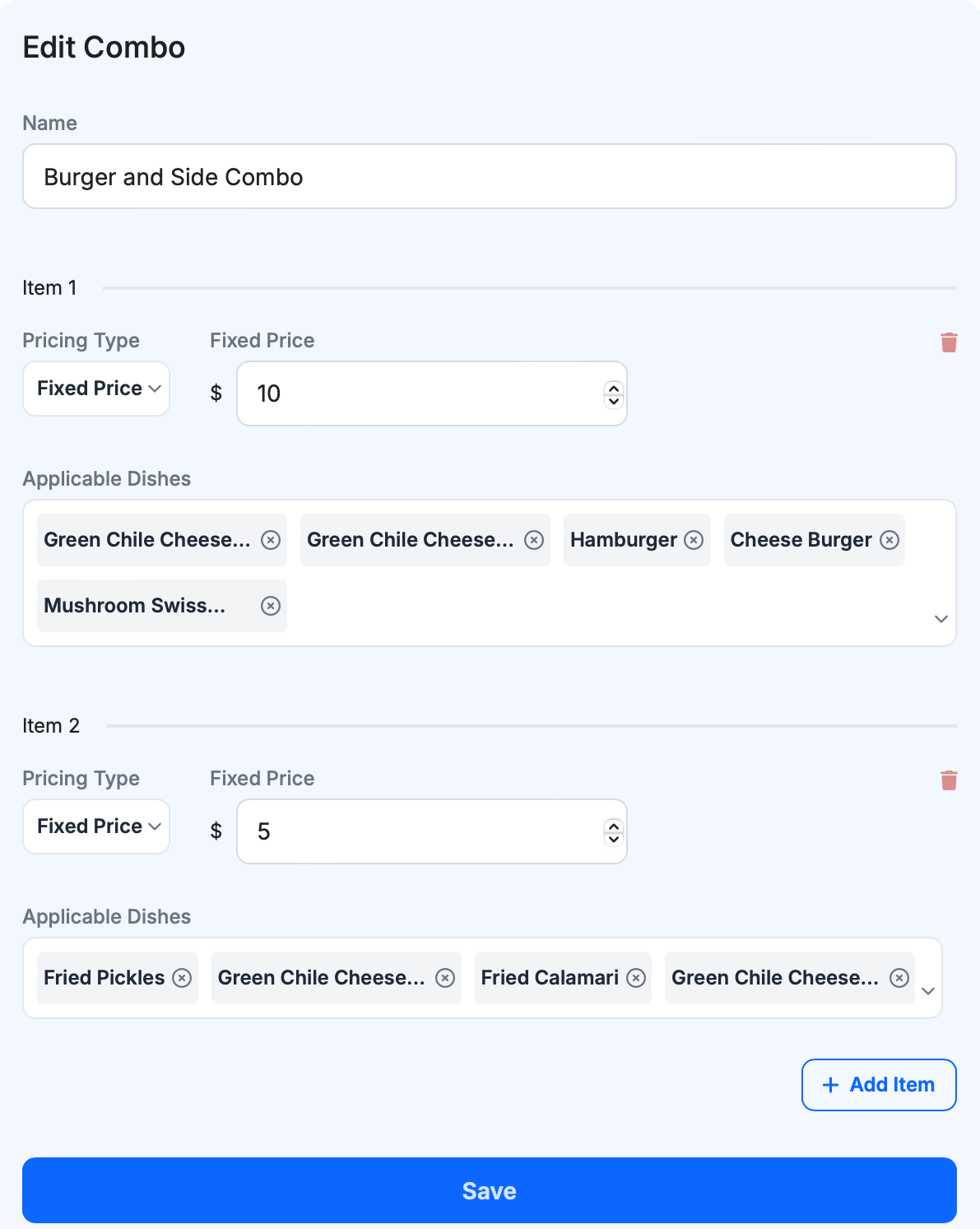Screen dimensions: 980x1229
Task: Decrease Item 2 fixed price with down arrow
Action: [x=613, y=839]
